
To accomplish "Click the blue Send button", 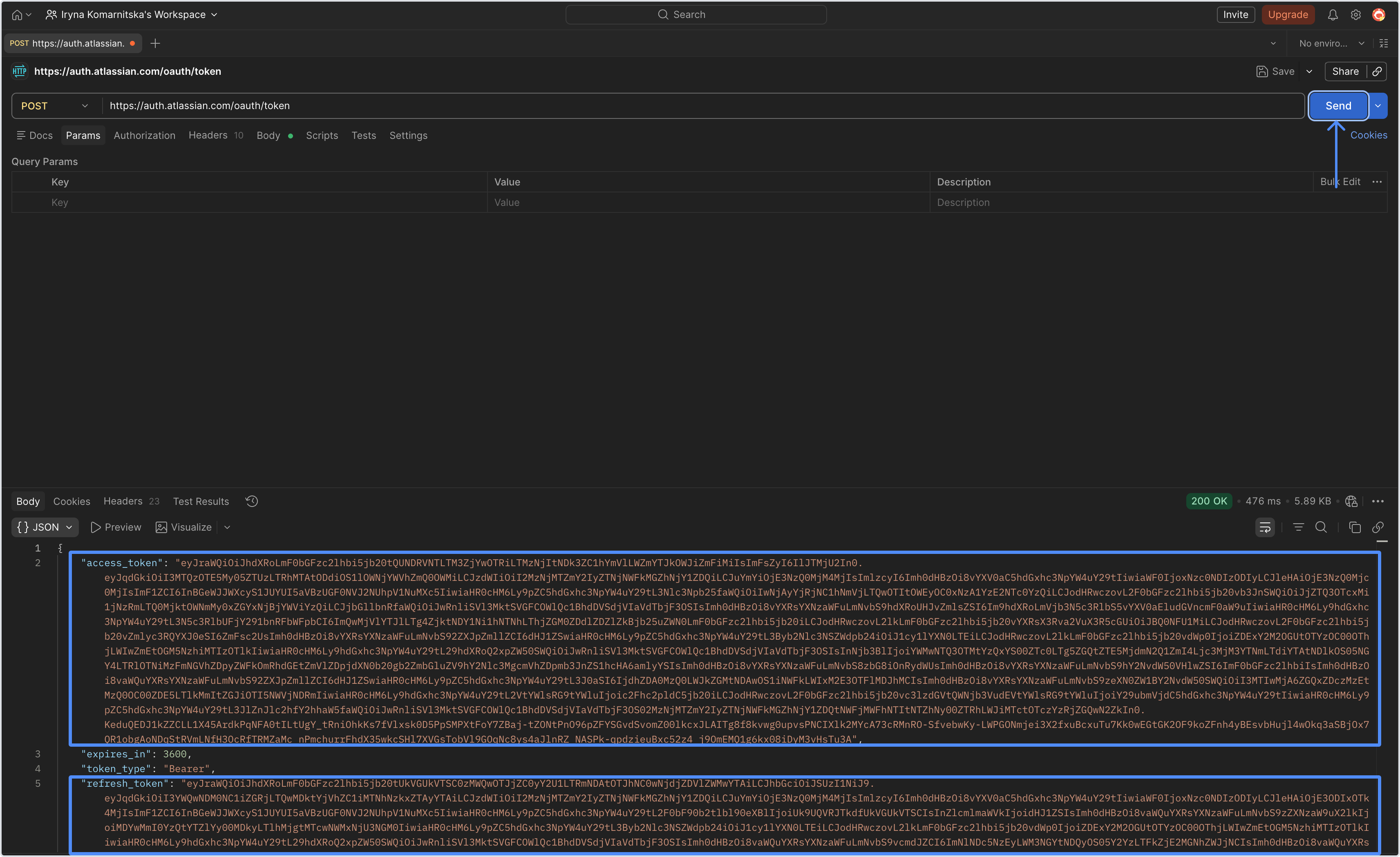I will [x=1338, y=106].
